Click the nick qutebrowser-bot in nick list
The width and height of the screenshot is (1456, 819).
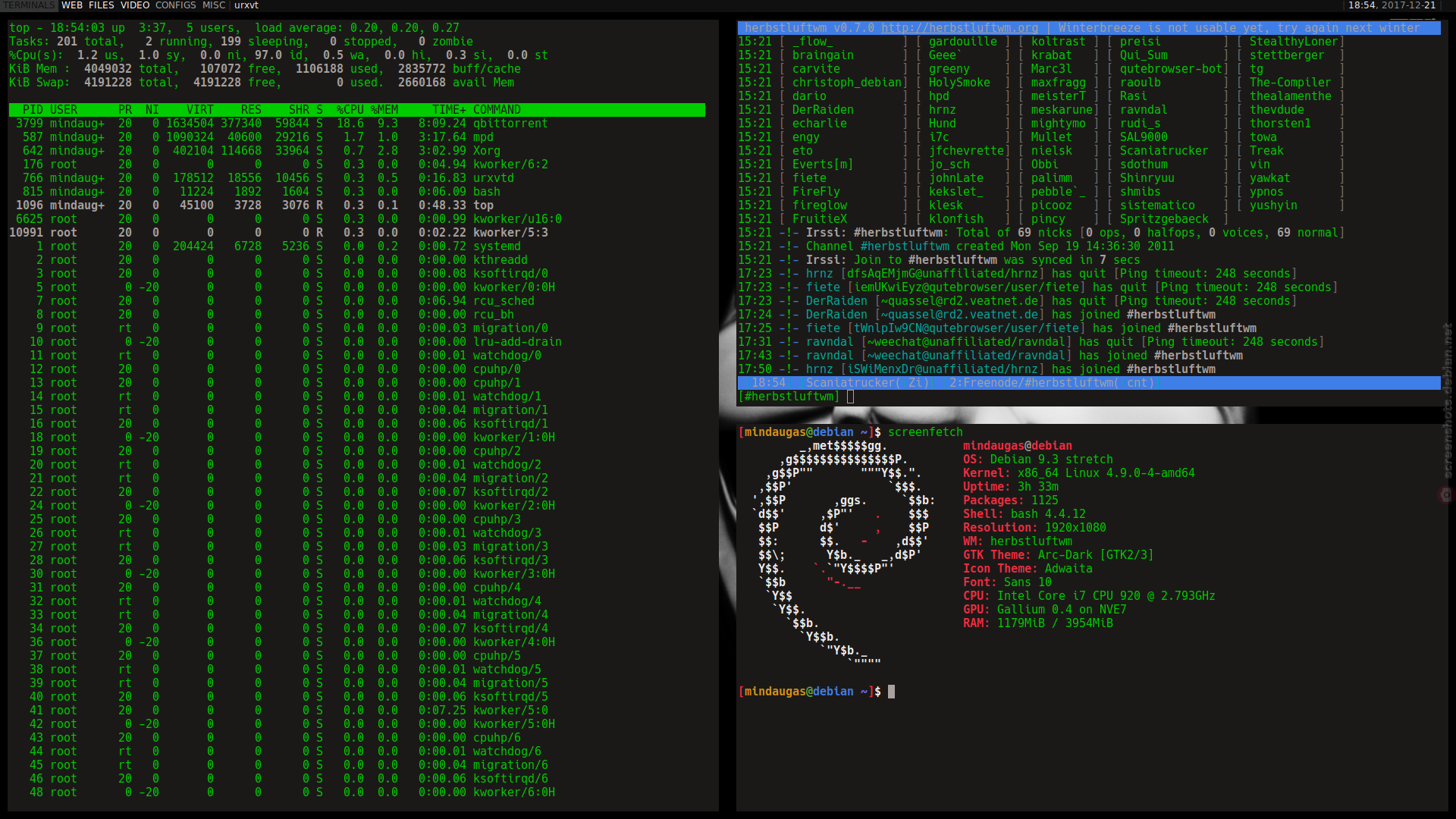click(x=1171, y=69)
